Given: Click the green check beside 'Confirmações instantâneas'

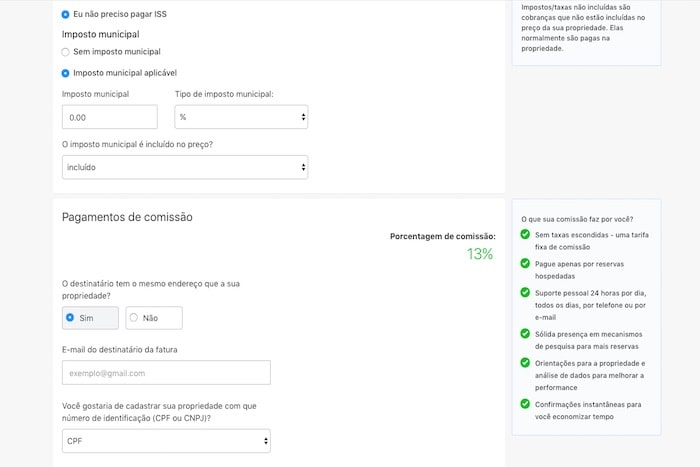Looking at the screenshot, I should (525, 404).
